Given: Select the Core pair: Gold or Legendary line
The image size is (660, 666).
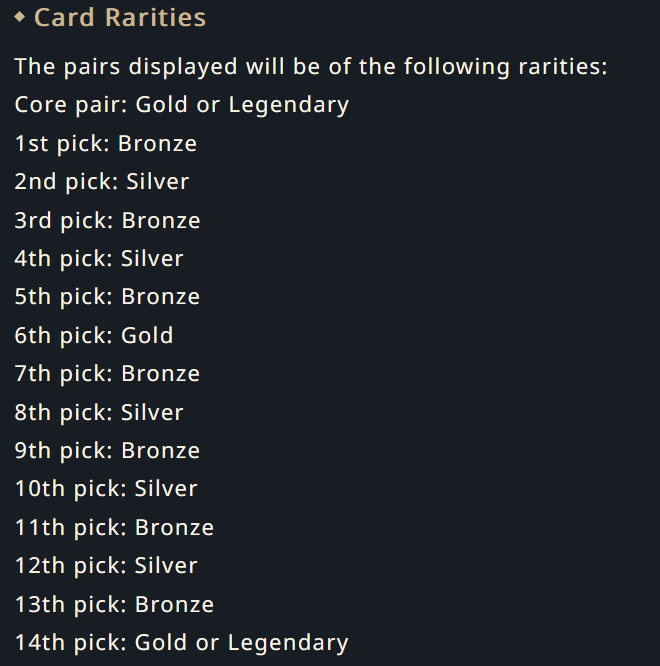Looking at the screenshot, I should coord(182,105).
